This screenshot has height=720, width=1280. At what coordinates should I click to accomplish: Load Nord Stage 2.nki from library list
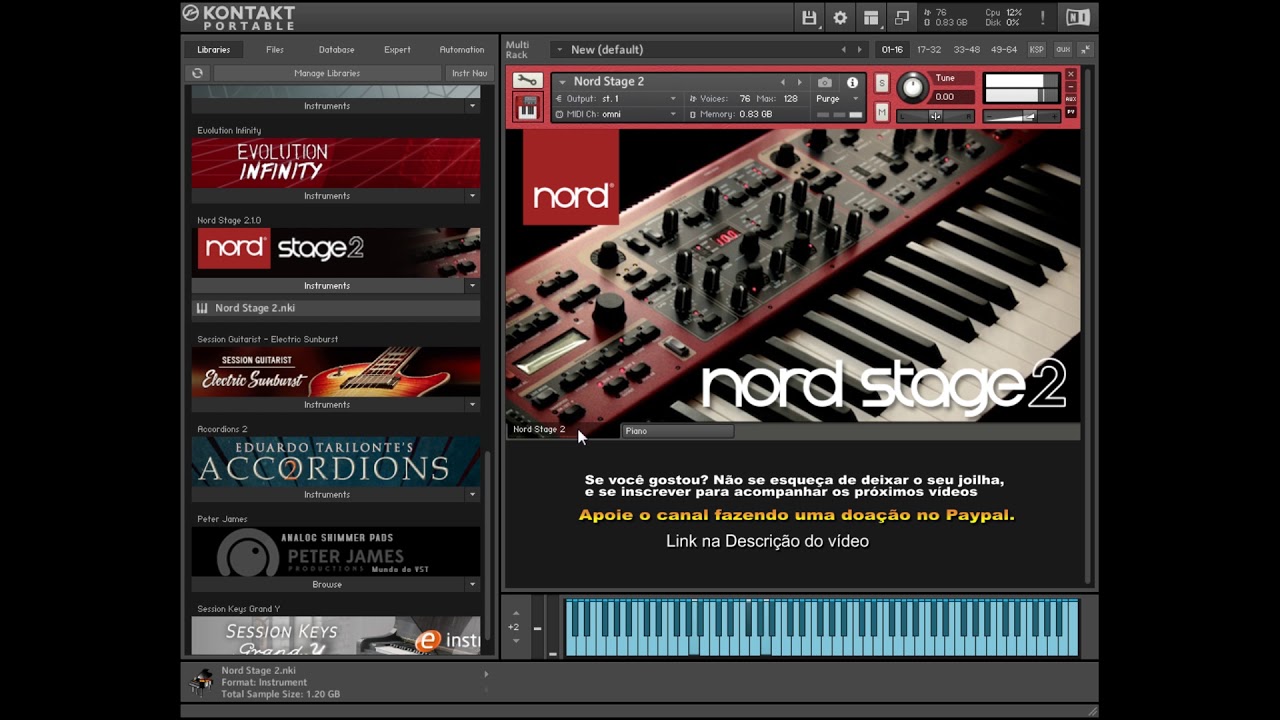336,308
